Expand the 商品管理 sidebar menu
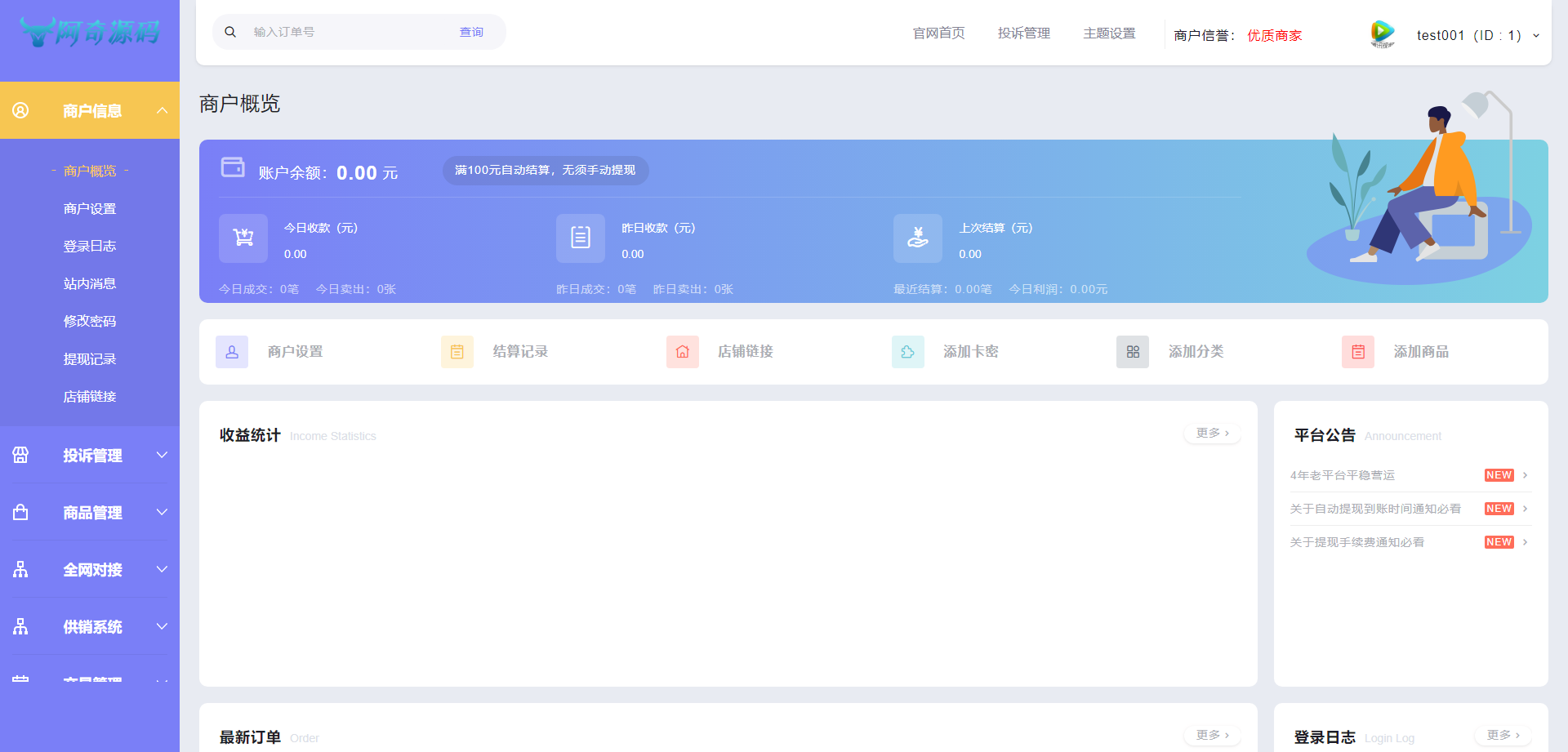1568x752 pixels. click(90, 512)
